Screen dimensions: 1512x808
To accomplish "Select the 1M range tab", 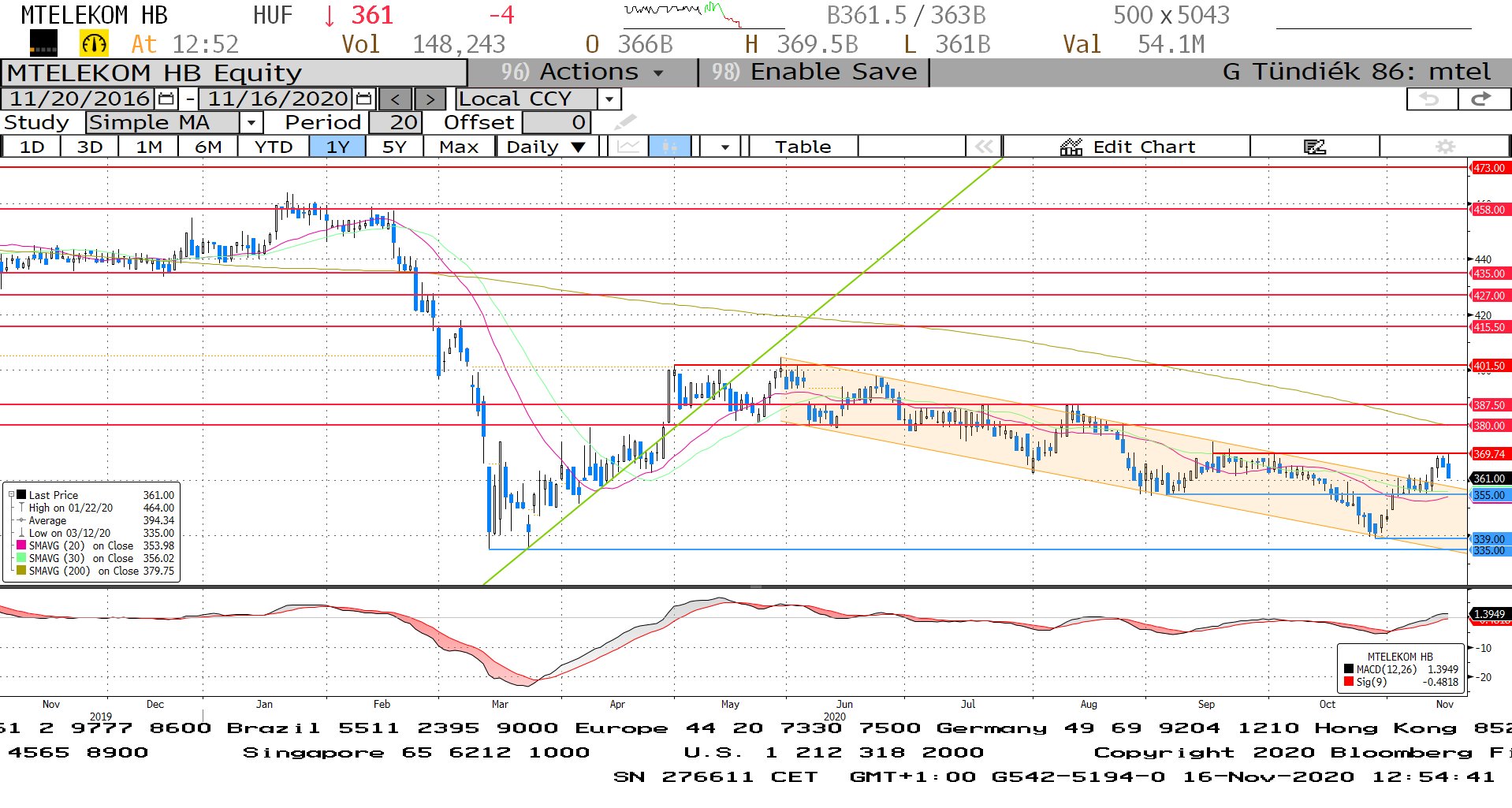I will [x=149, y=147].
